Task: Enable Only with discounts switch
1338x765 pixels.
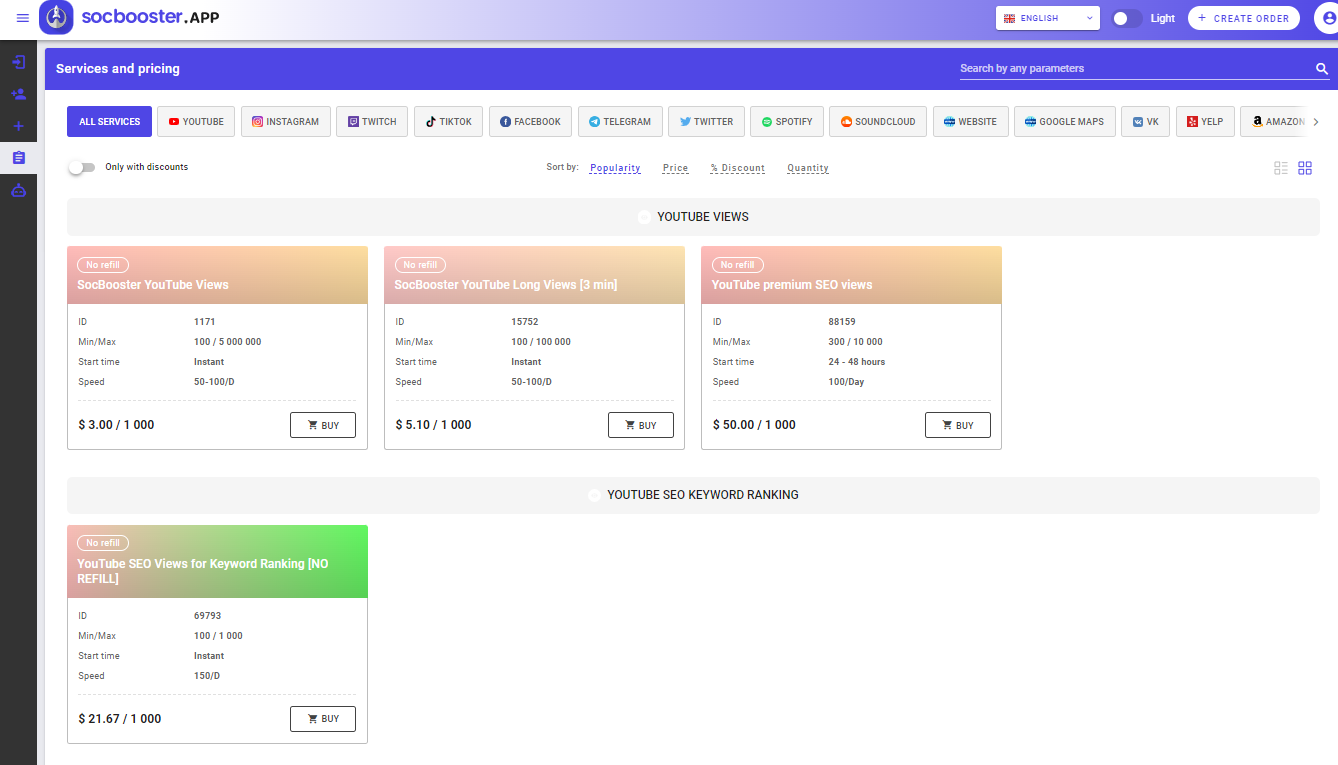Action: [x=81, y=167]
